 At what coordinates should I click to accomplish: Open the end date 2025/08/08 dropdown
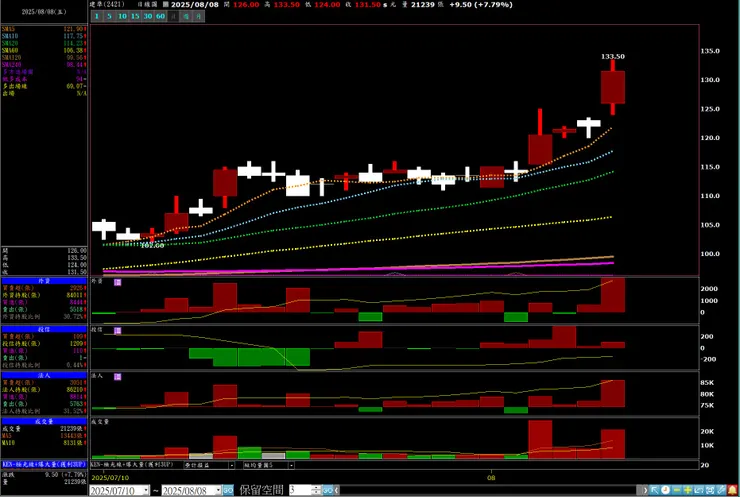218,490
